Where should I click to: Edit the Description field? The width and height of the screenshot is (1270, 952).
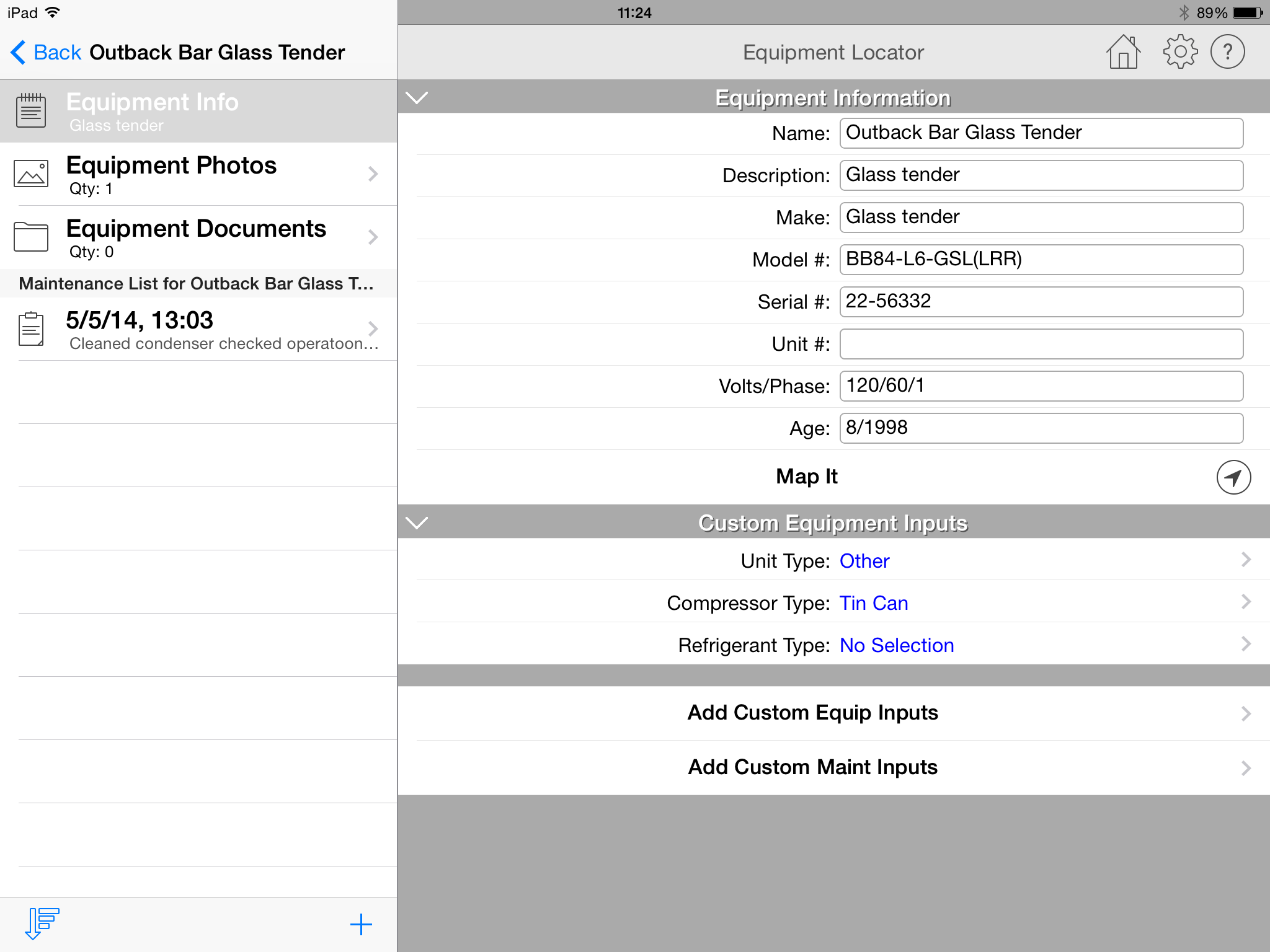1041,175
